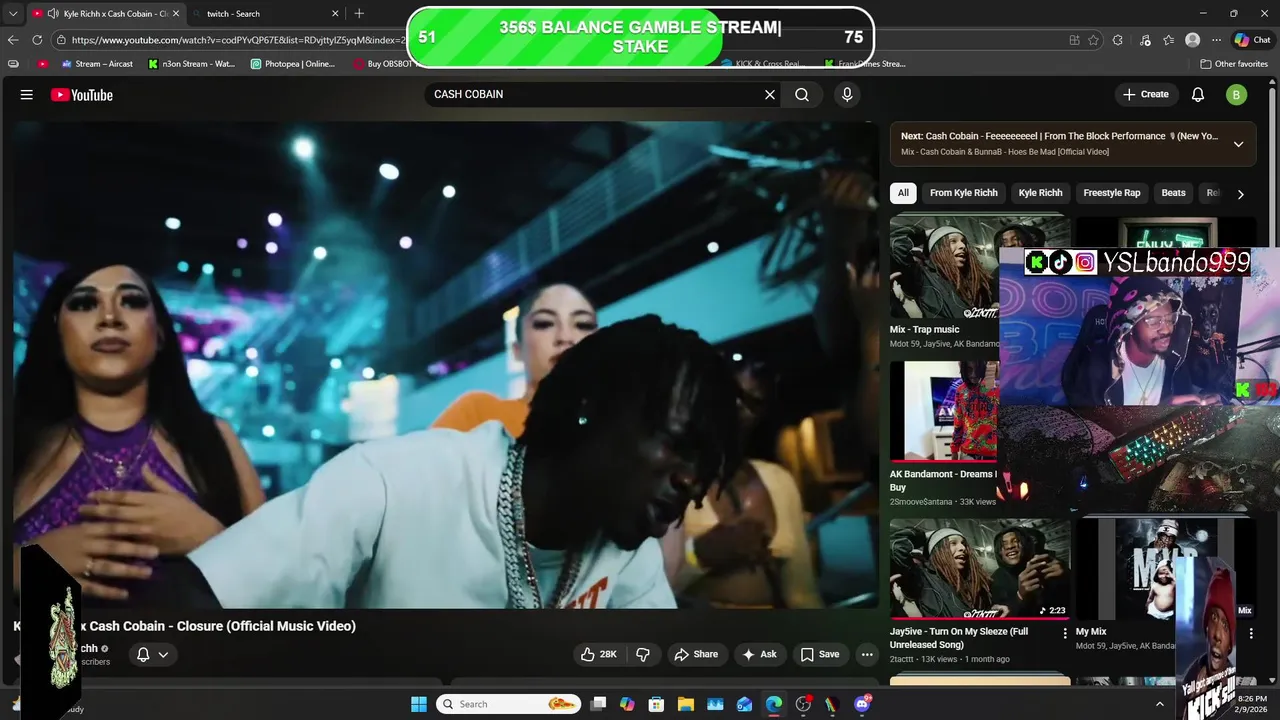Like the Closure video
This screenshot has width=1280, height=720.
[x=598, y=654]
